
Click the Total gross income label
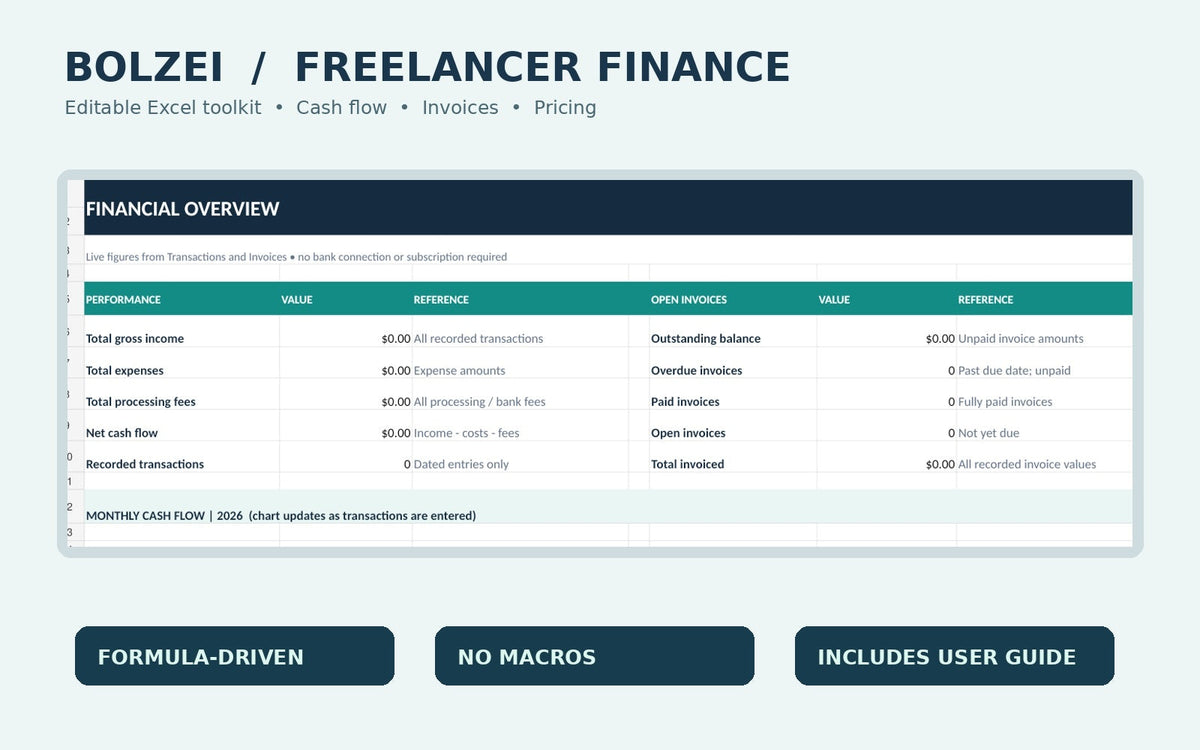[135, 339]
